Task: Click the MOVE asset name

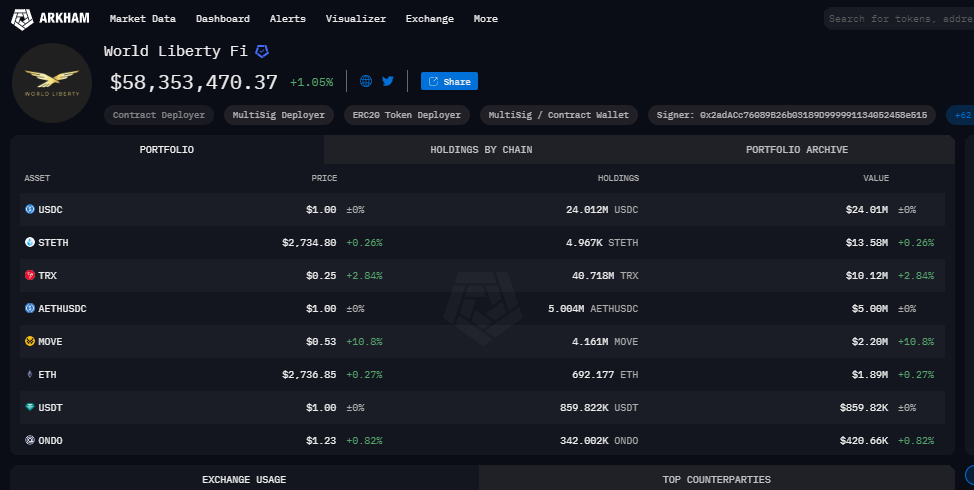Action: pos(50,342)
